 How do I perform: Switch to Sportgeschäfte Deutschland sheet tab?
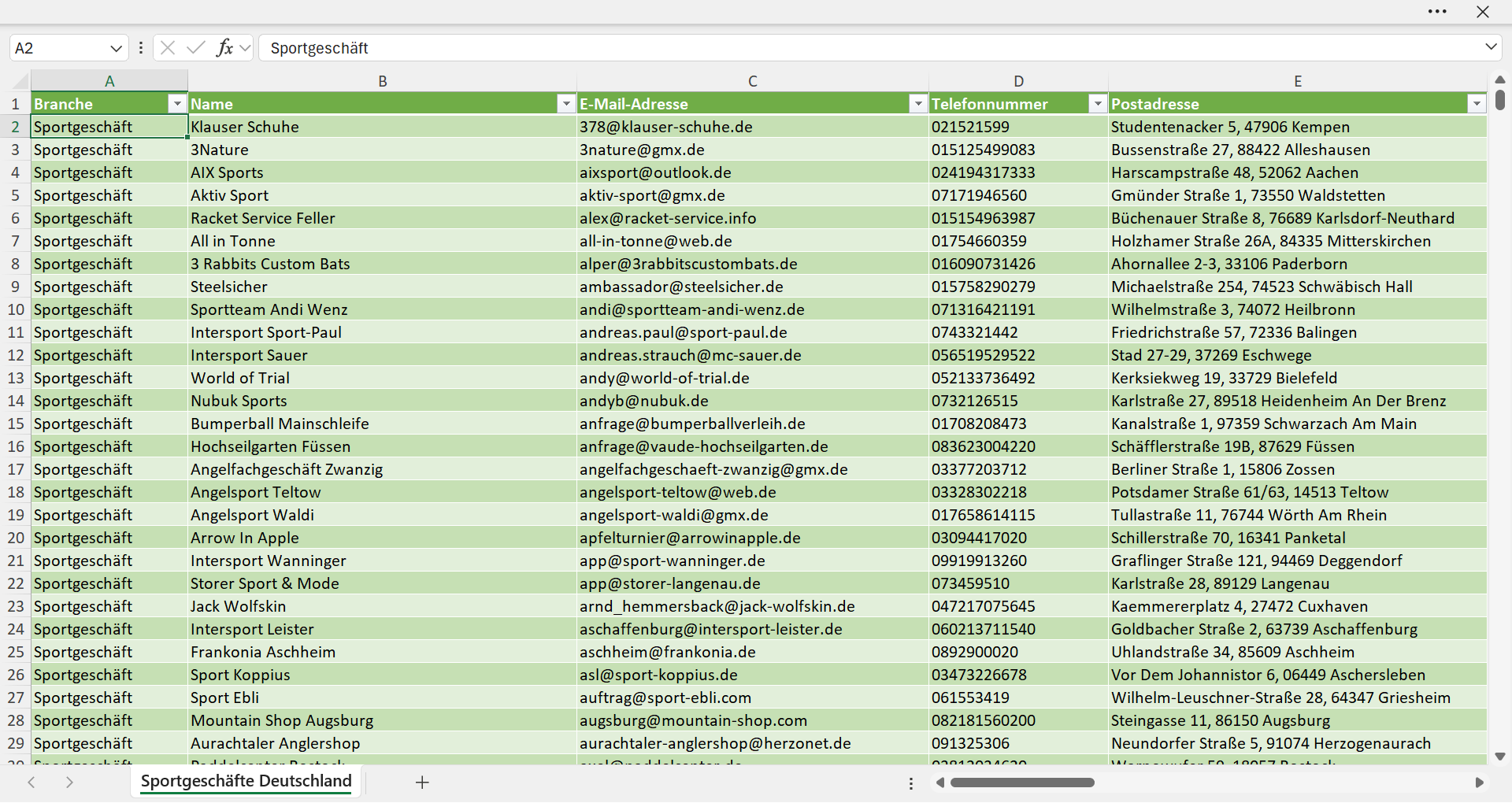(246, 781)
